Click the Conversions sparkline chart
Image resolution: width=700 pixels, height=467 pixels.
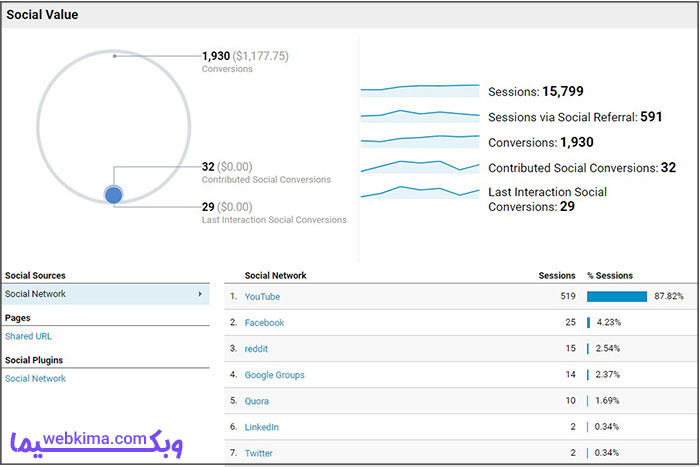420,142
